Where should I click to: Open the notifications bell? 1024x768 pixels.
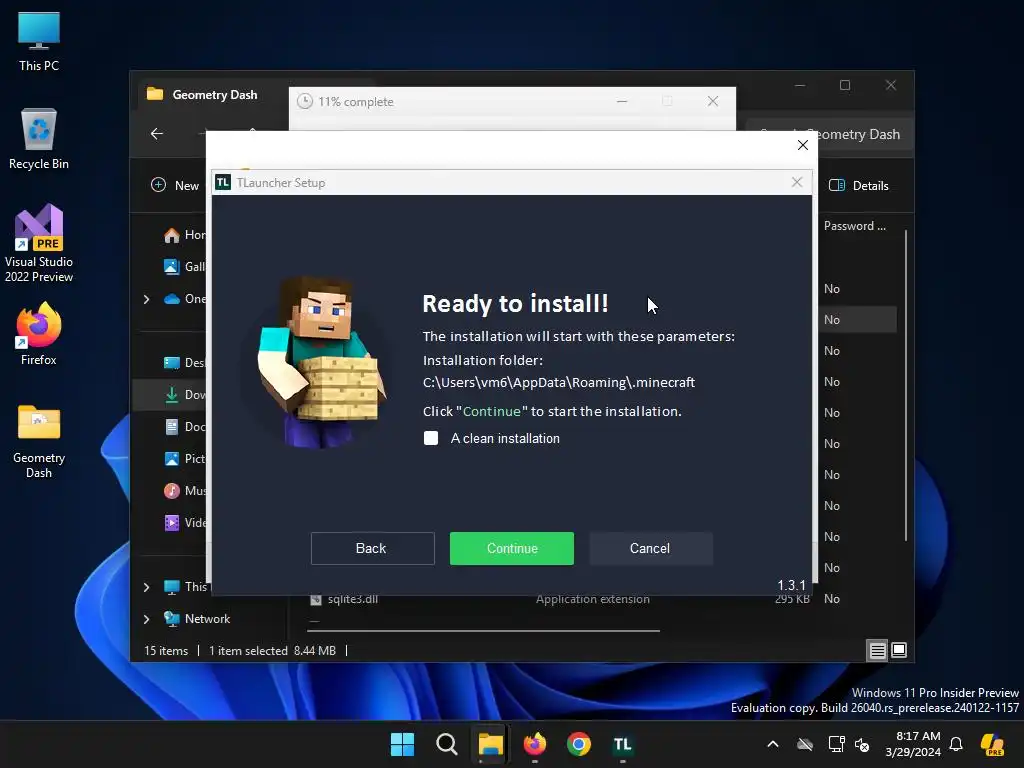click(x=956, y=744)
